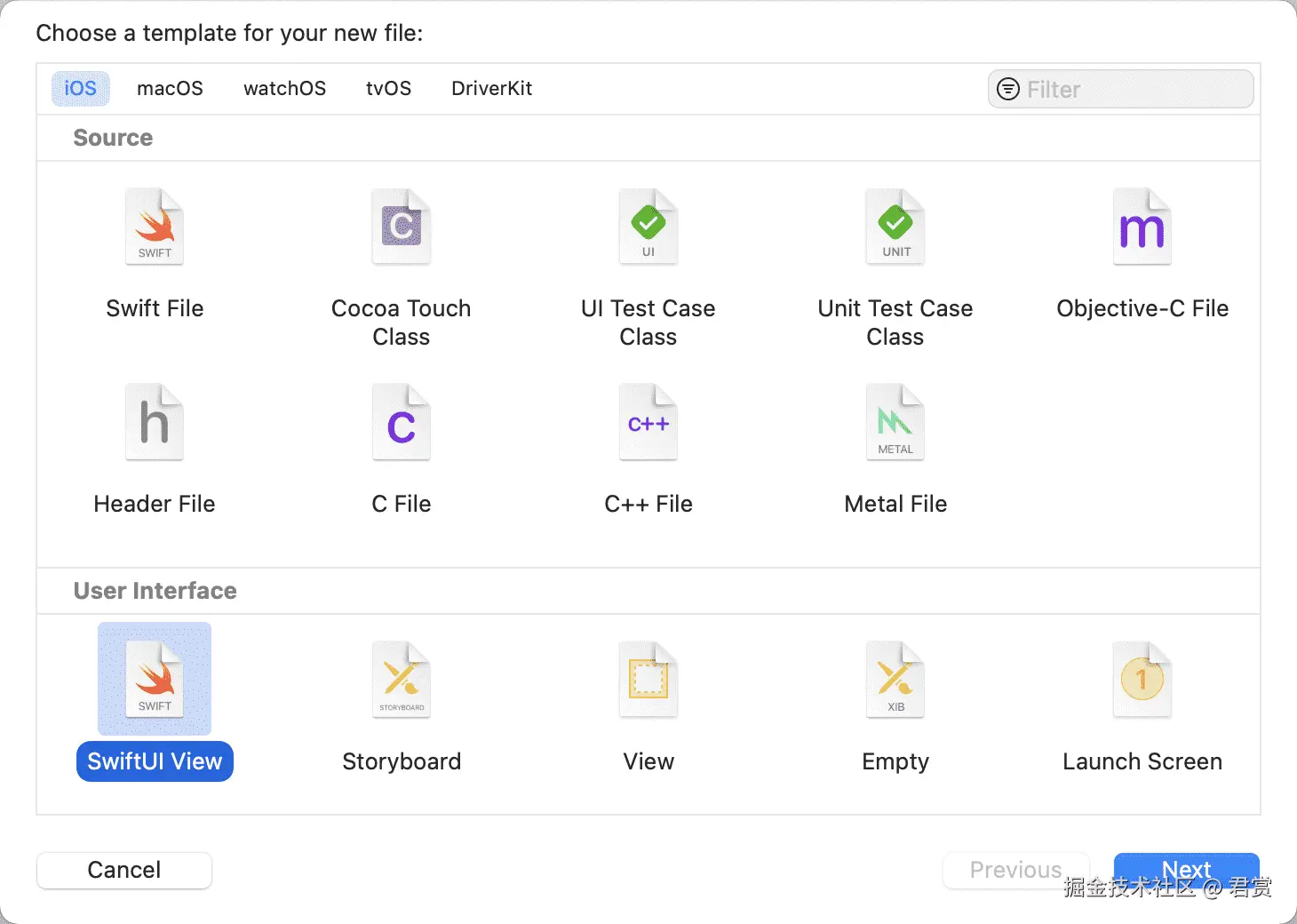The height and width of the screenshot is (924, 1297).
Task: Show the DriverKit templates tab
Action: click(x=491, y=89)
